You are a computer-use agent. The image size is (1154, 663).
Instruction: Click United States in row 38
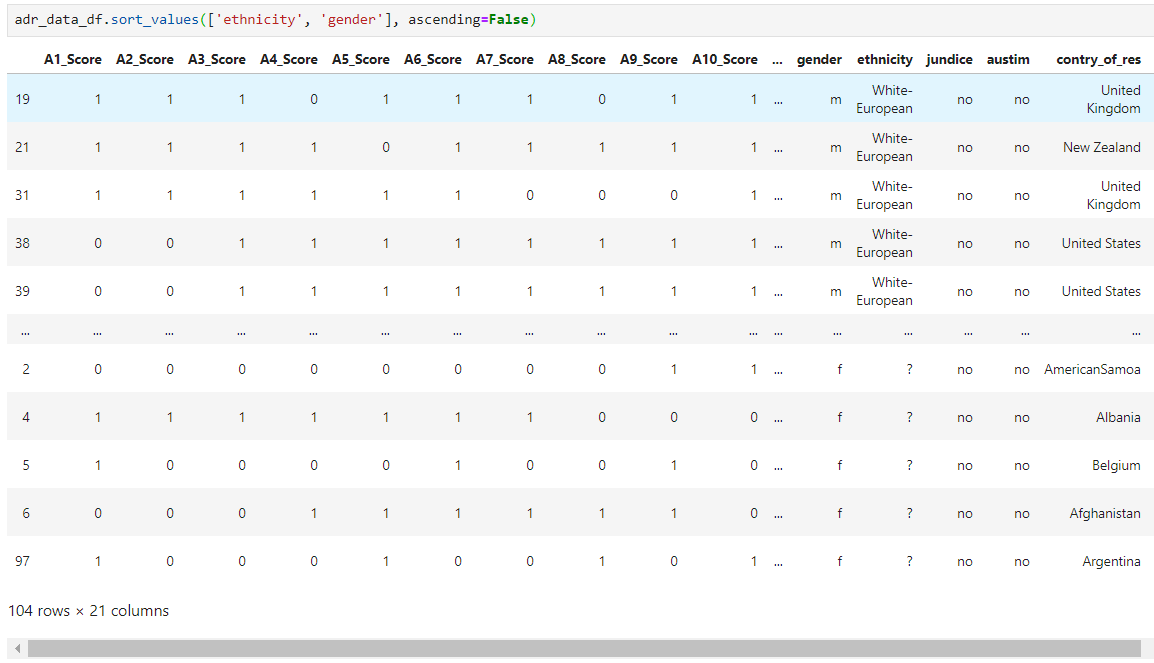[x=1101, y=243]
